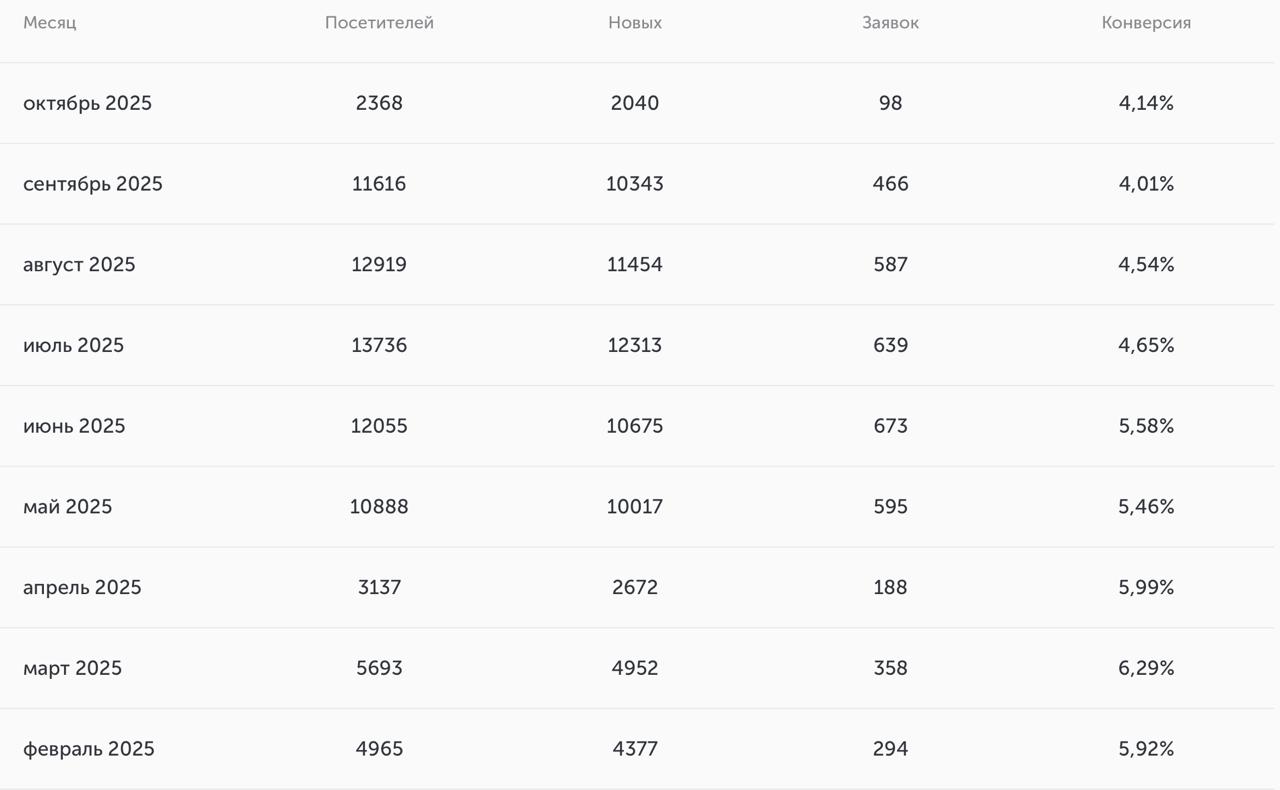Select the "март 2025" month label
This screenshot has width=1280, height=790.
72,668
